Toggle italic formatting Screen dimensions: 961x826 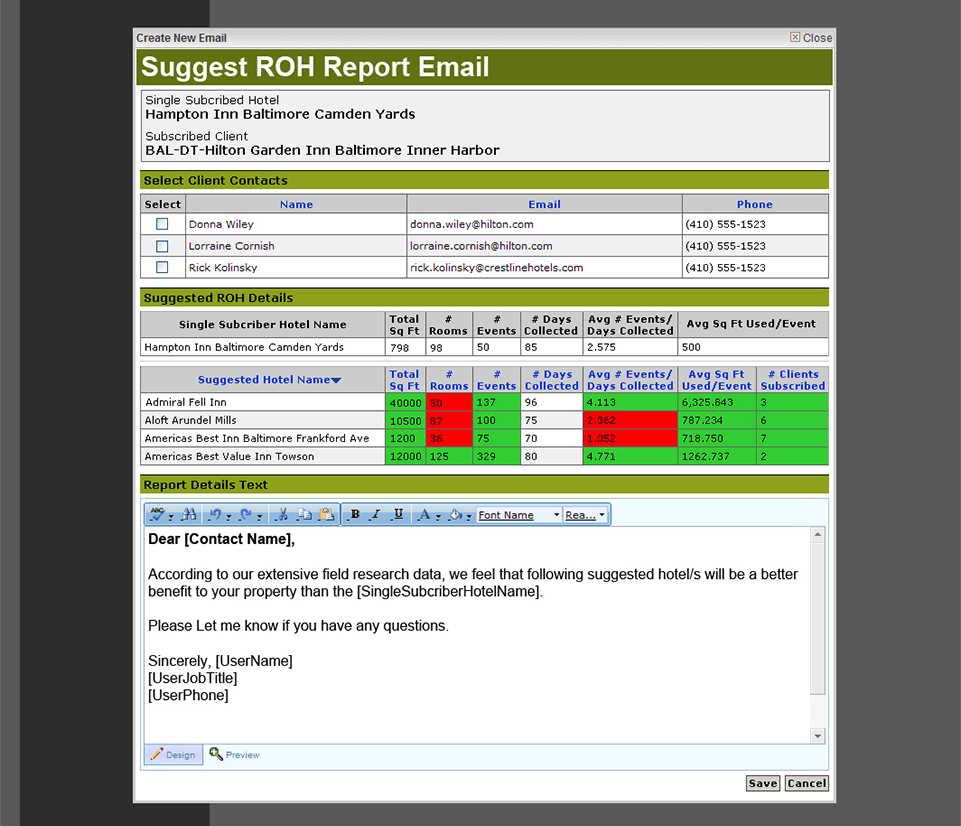pyautogui.click(x=376, y=515)
